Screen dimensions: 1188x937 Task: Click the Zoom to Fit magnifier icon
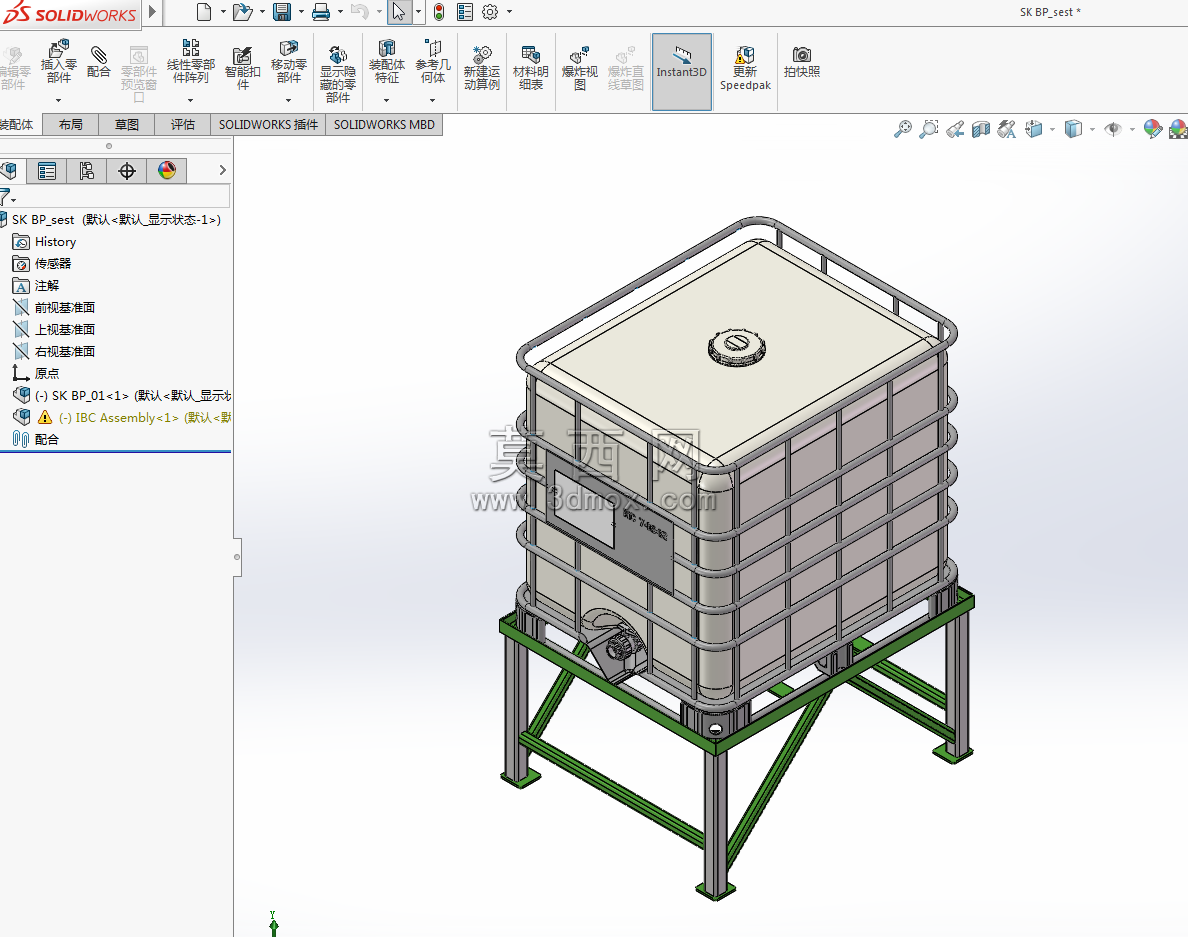pyautogui.click(x=902, y=130)
